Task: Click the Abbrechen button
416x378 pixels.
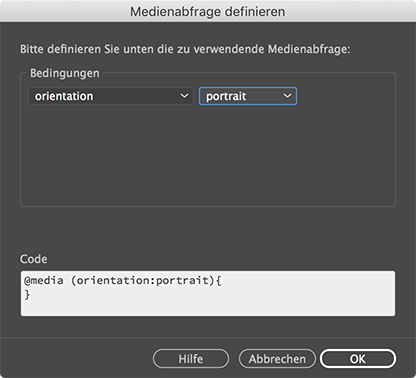Action: coord(277,359)
